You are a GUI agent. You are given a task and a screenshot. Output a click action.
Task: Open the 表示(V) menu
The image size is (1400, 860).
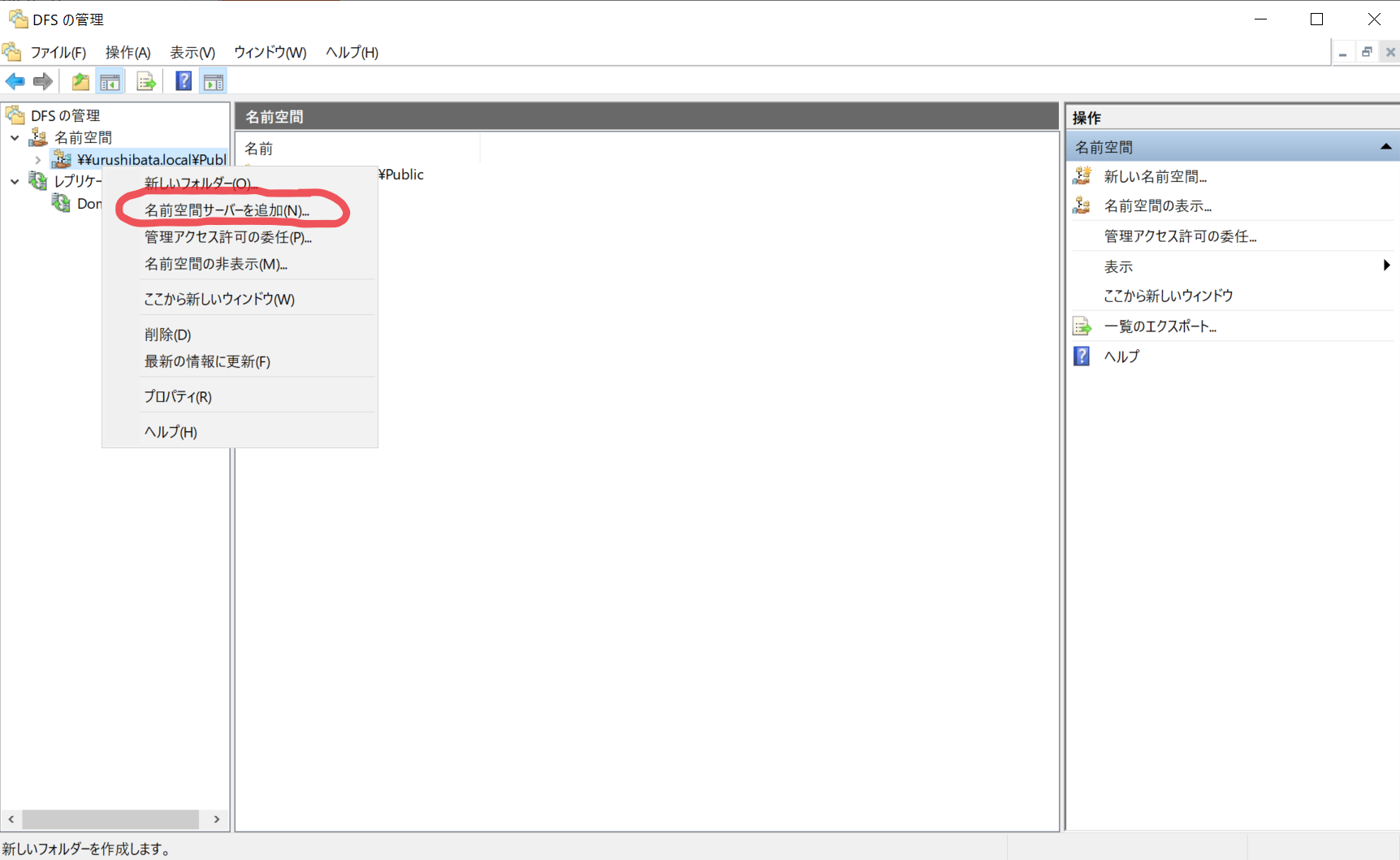[x=192, y=53]
